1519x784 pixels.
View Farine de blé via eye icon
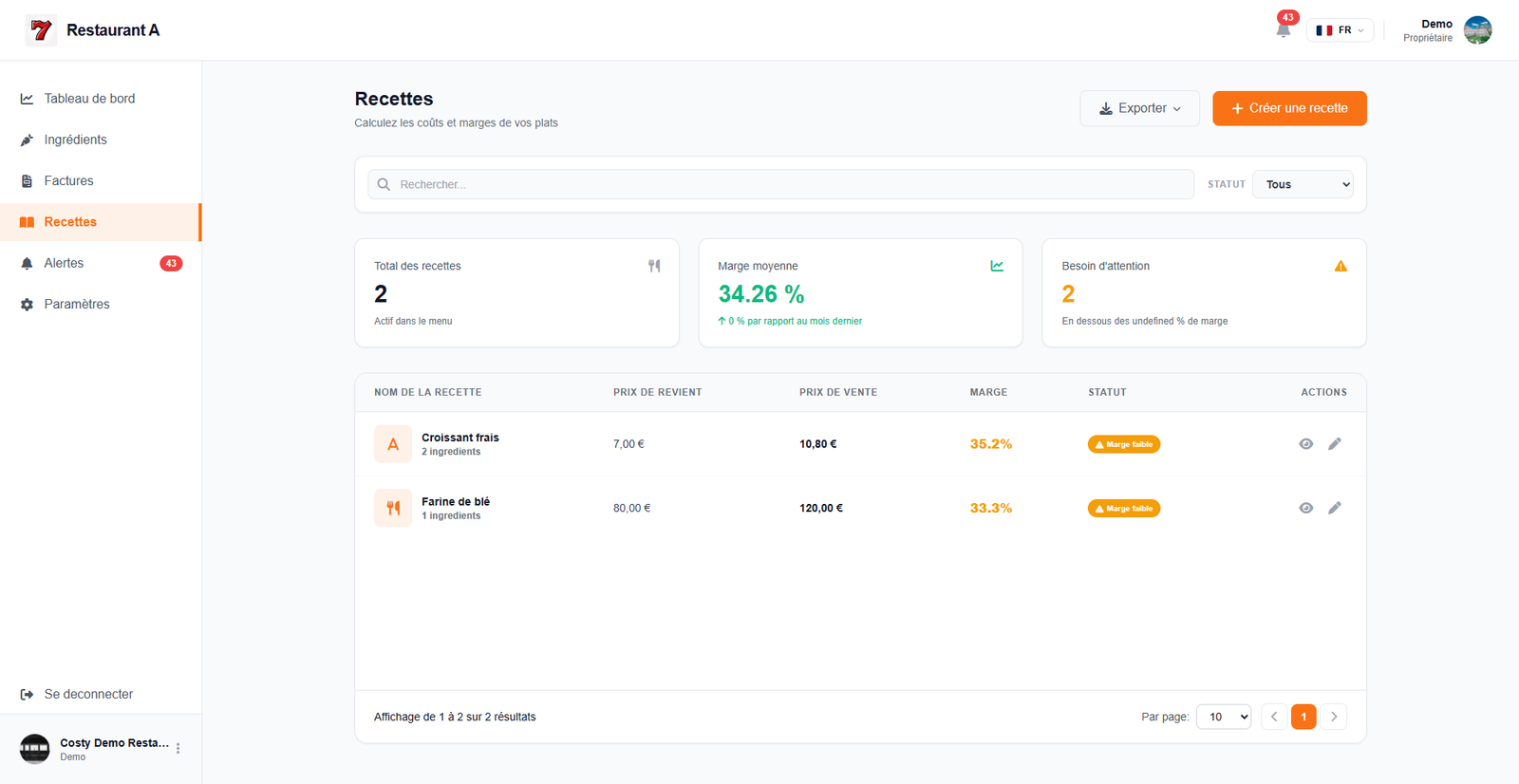1305,508
